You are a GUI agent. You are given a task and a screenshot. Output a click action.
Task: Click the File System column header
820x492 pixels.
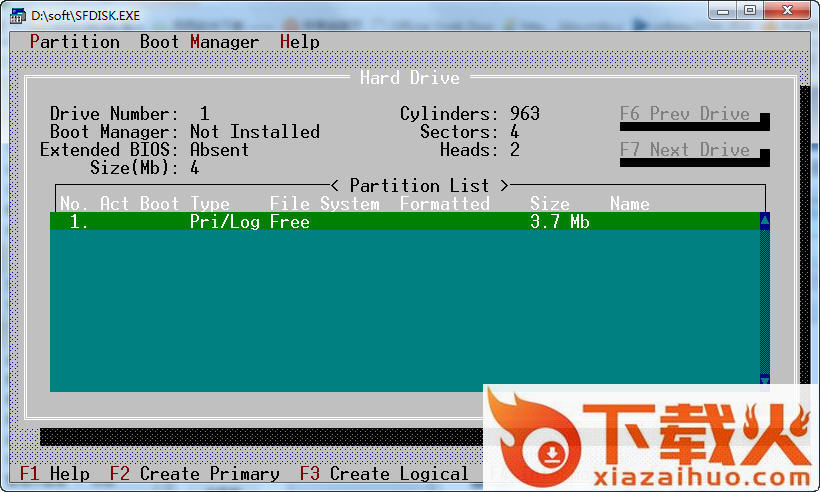pos(325,204)
